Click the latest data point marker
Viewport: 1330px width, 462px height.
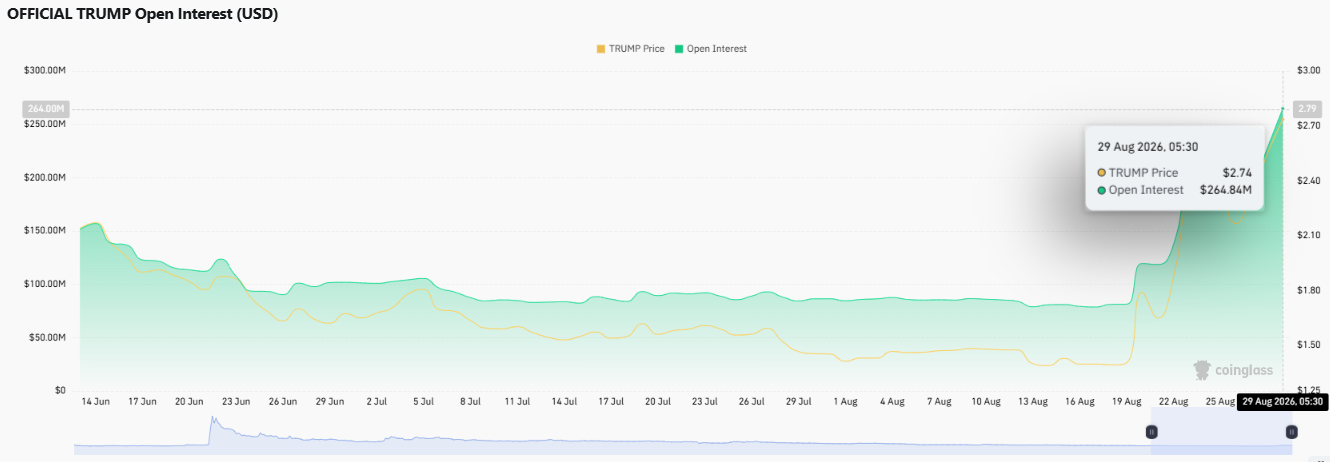pyautogui.click(x=1283, y=108)
